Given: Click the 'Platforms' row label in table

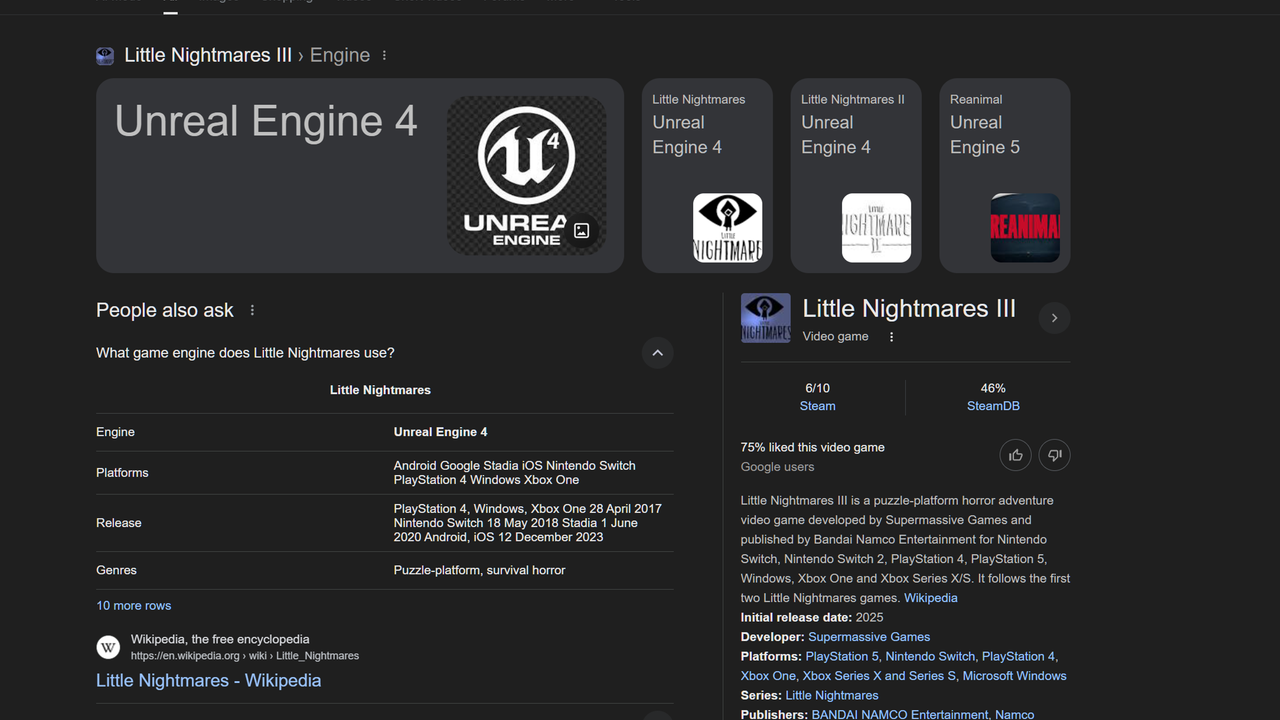Looking at the screenshot, I should click(122, 473).
